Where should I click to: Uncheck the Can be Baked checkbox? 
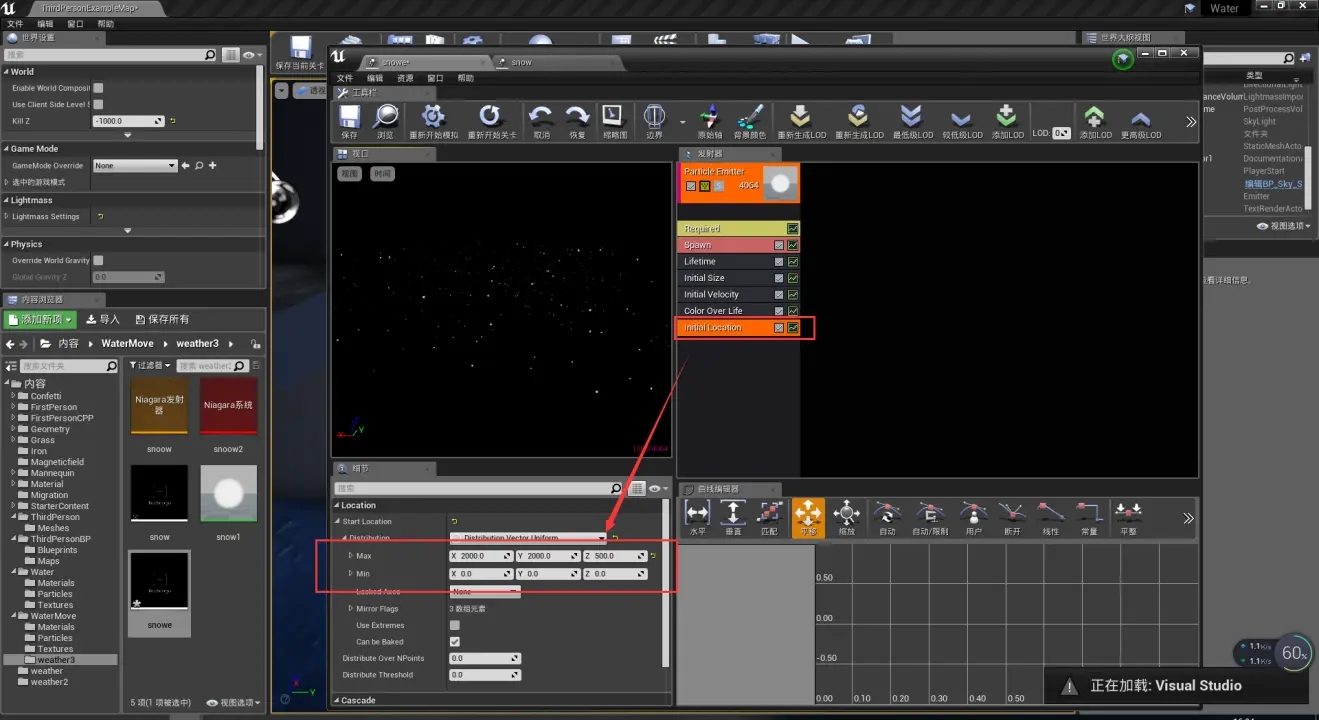pyautogui.click(x=455, y=642)
